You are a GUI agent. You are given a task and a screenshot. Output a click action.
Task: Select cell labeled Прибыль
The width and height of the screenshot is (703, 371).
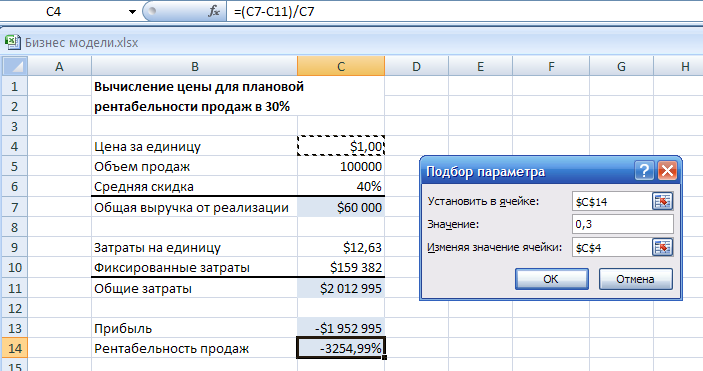(194, 328)
